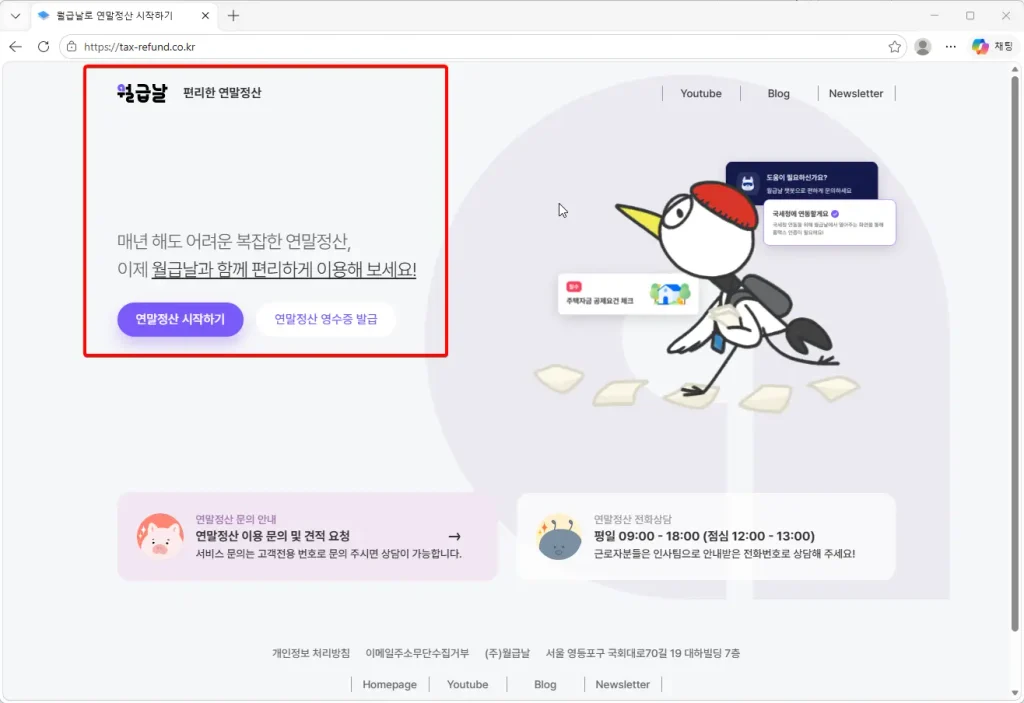Click the page vertical scrollbar

(1015, 353)
